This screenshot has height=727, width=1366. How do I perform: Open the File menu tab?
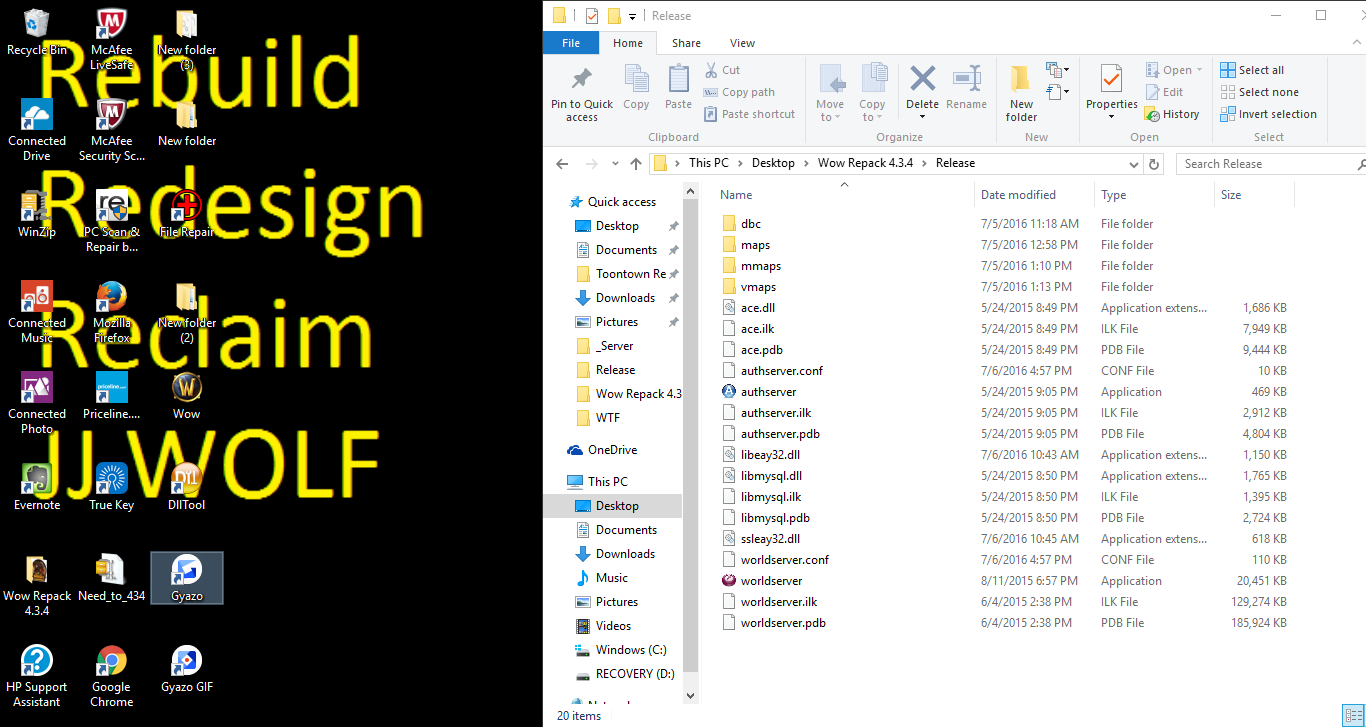point(571,43)
